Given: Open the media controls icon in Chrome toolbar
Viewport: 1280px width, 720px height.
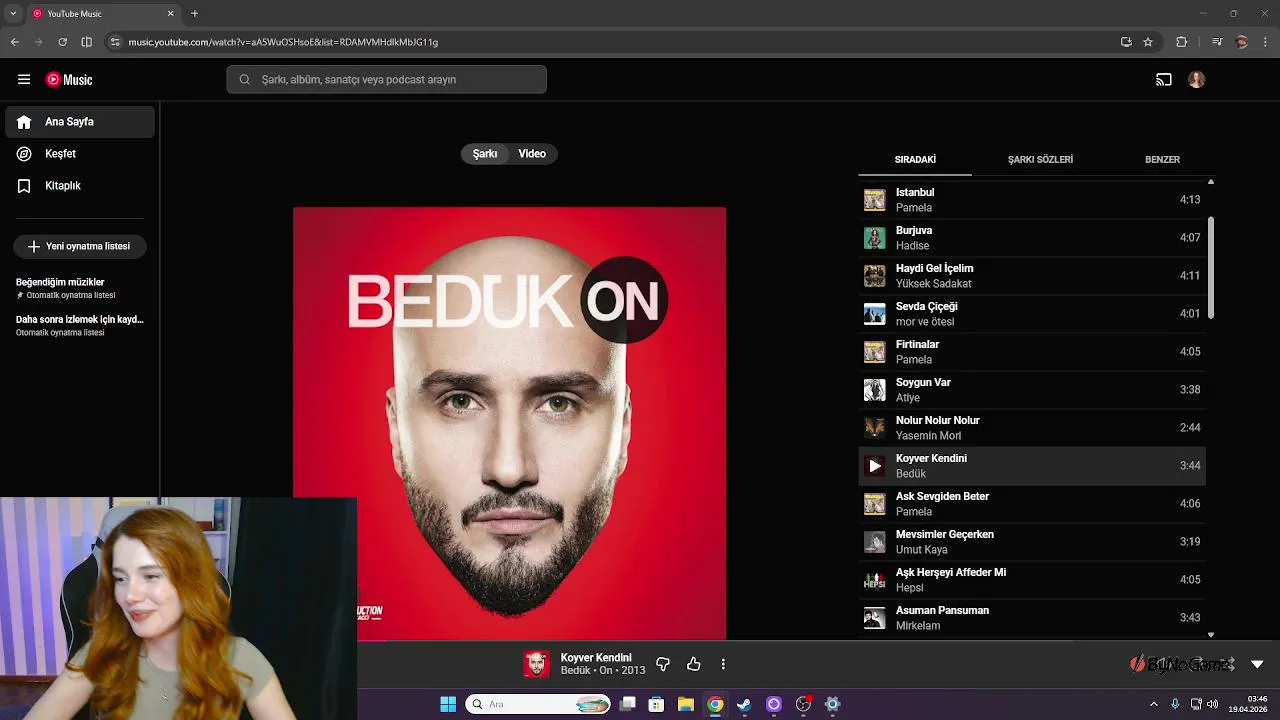Looking at the screenshot, I should [1217, 42].
